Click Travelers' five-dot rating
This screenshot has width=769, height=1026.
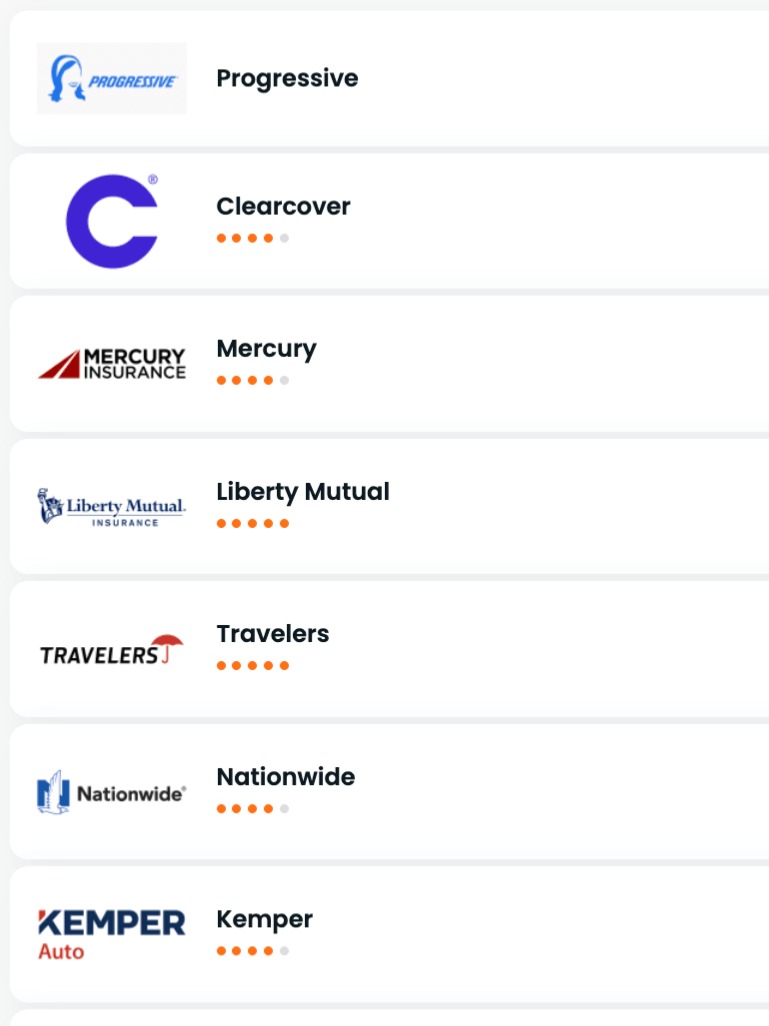click(253, 666)
